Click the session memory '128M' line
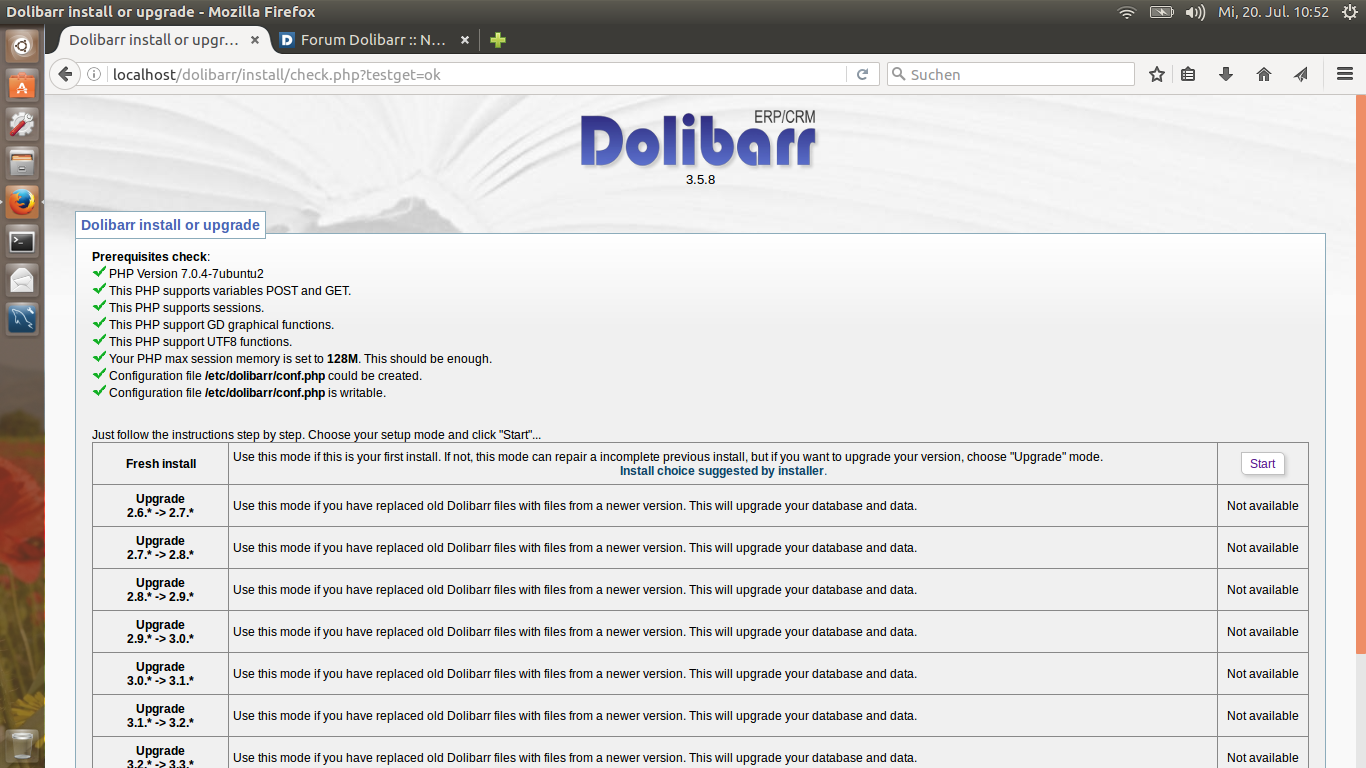The width and height of the screenshot is (1366, 768). coord(300,359)
